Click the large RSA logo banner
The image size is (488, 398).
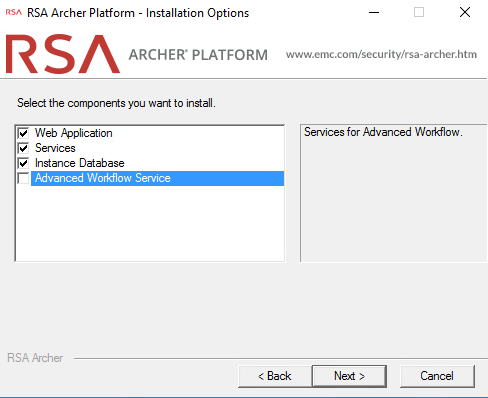[x=63, y=54]
